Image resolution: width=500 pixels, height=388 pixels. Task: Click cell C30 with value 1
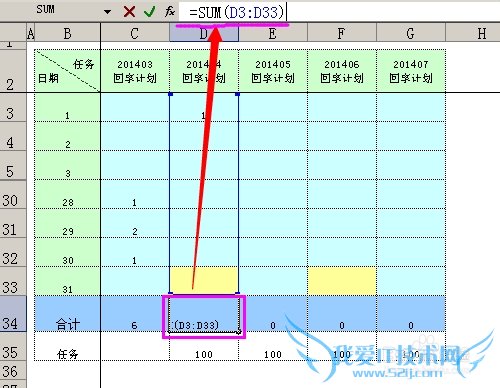click(135, 194)
